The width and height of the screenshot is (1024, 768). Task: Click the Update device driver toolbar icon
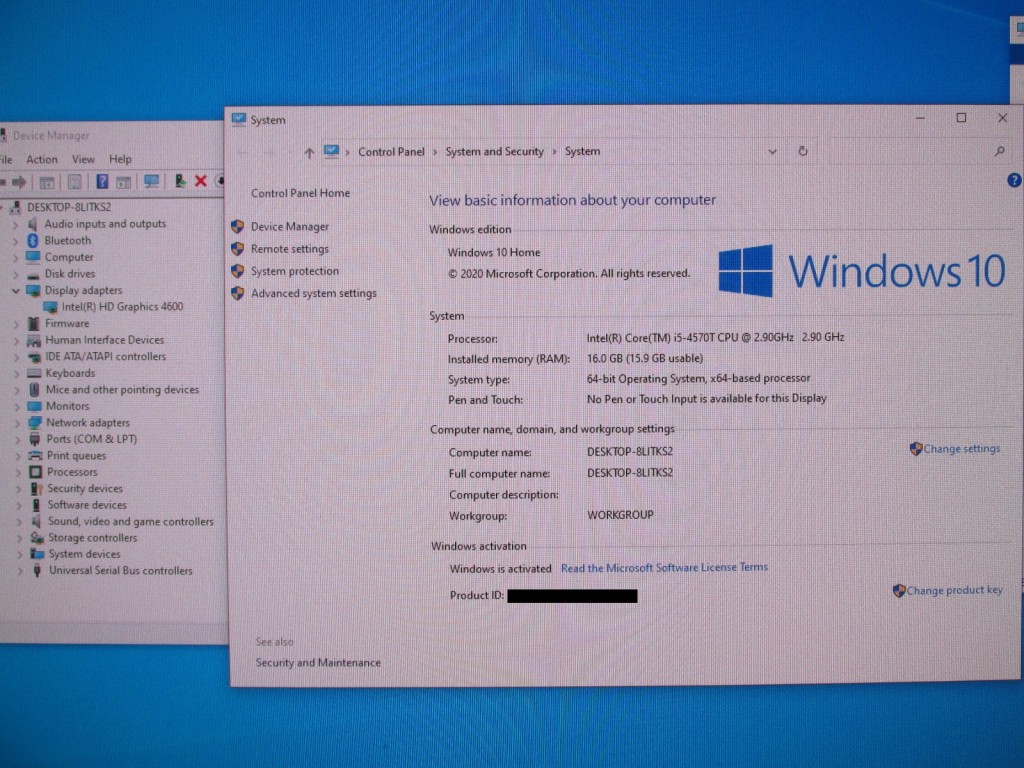point(180,181)
